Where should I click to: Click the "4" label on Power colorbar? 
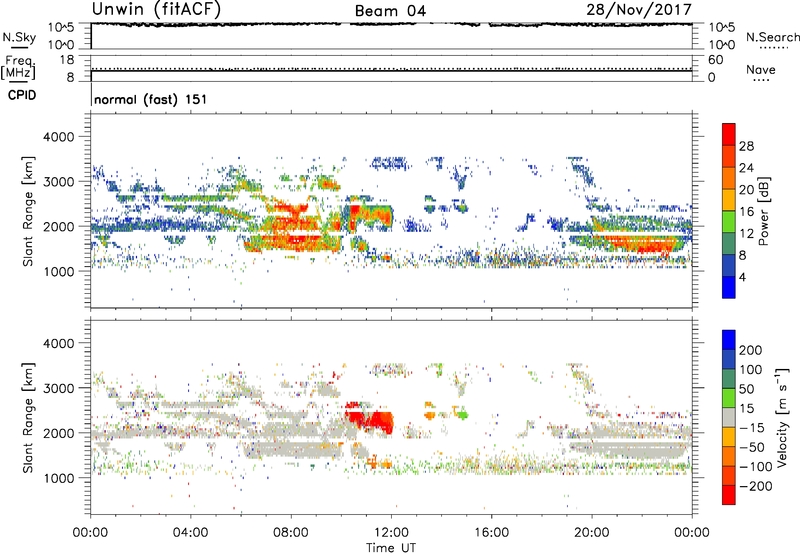coord(742,277)
